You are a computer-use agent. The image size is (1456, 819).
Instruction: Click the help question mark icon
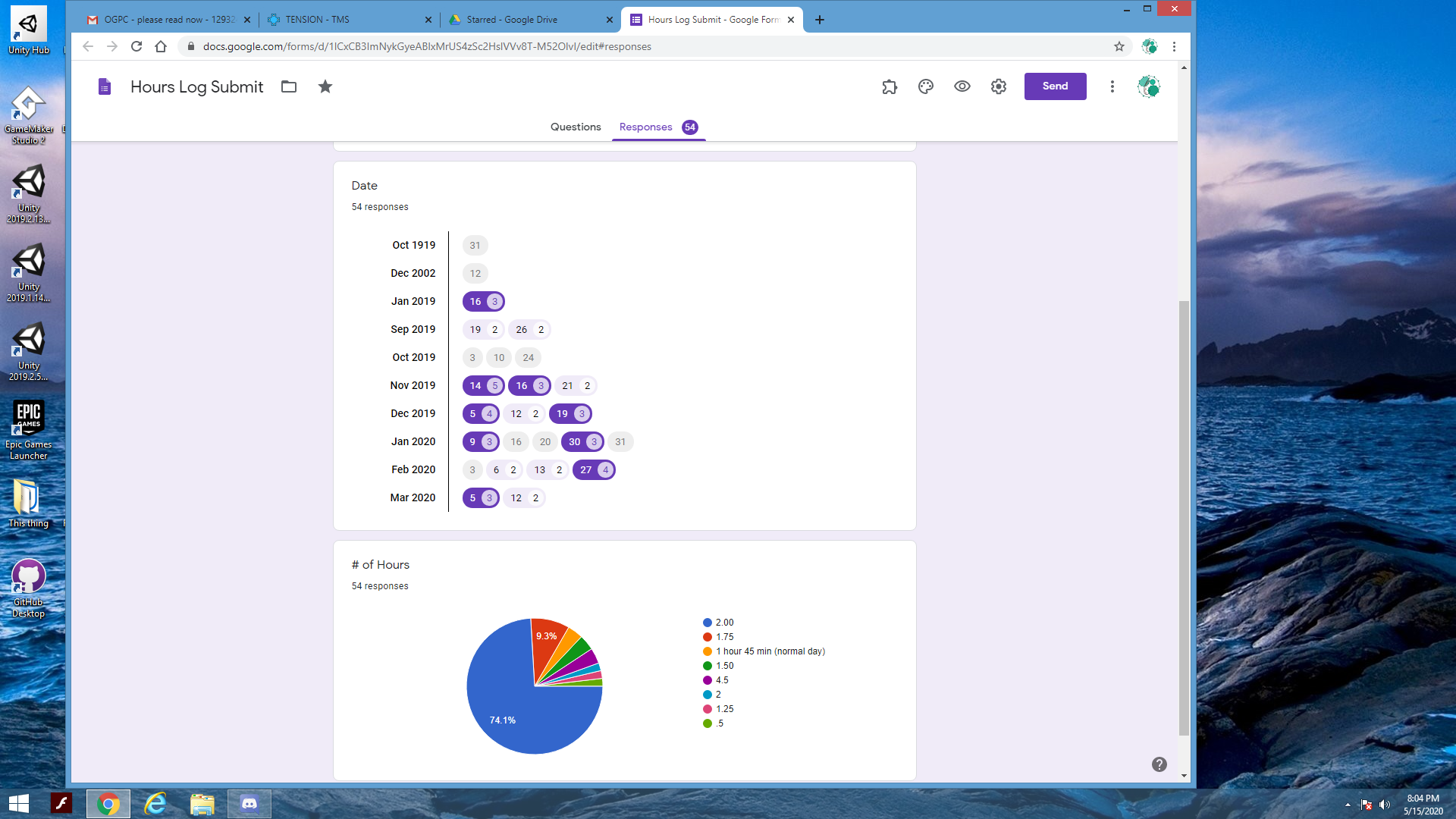[1159, 764]
